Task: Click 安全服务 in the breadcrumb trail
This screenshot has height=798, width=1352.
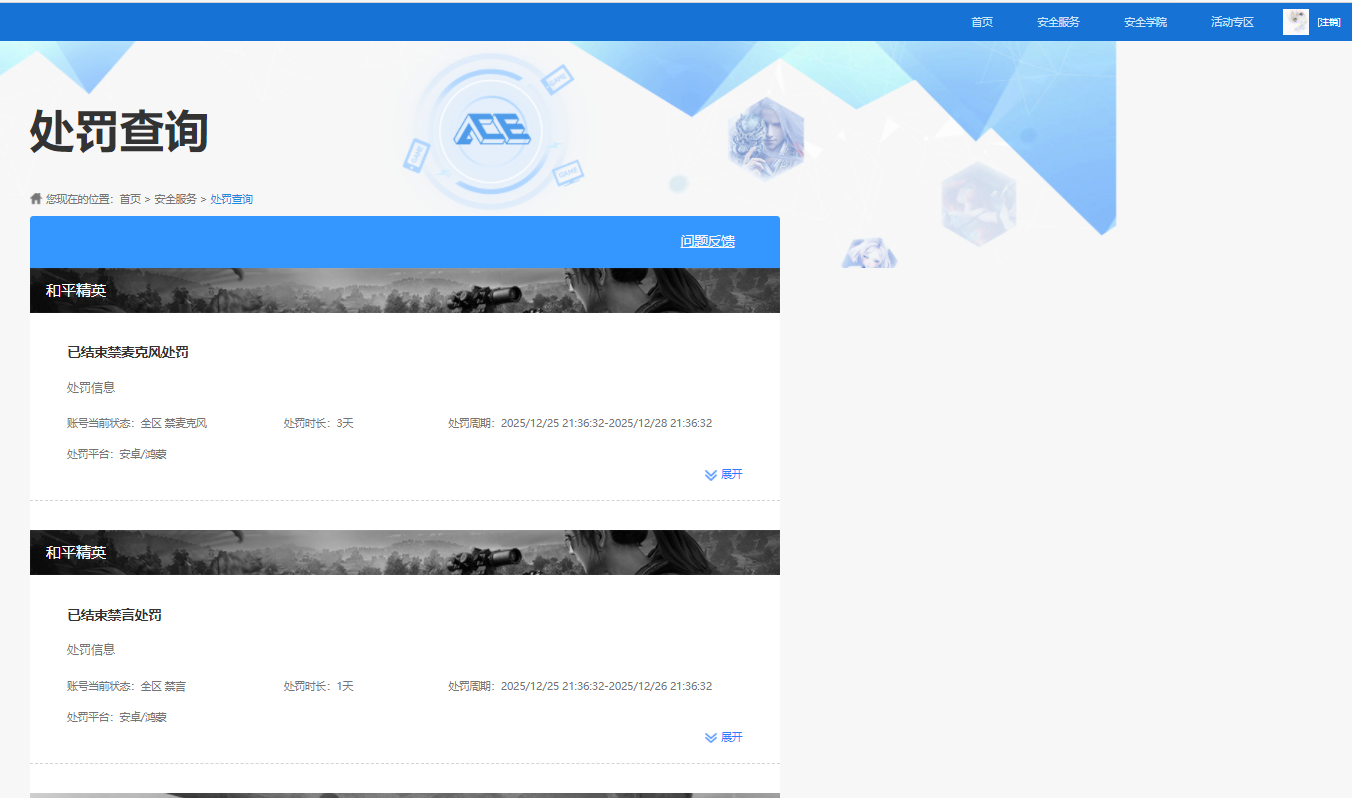Action: click(x=173, y=199)
